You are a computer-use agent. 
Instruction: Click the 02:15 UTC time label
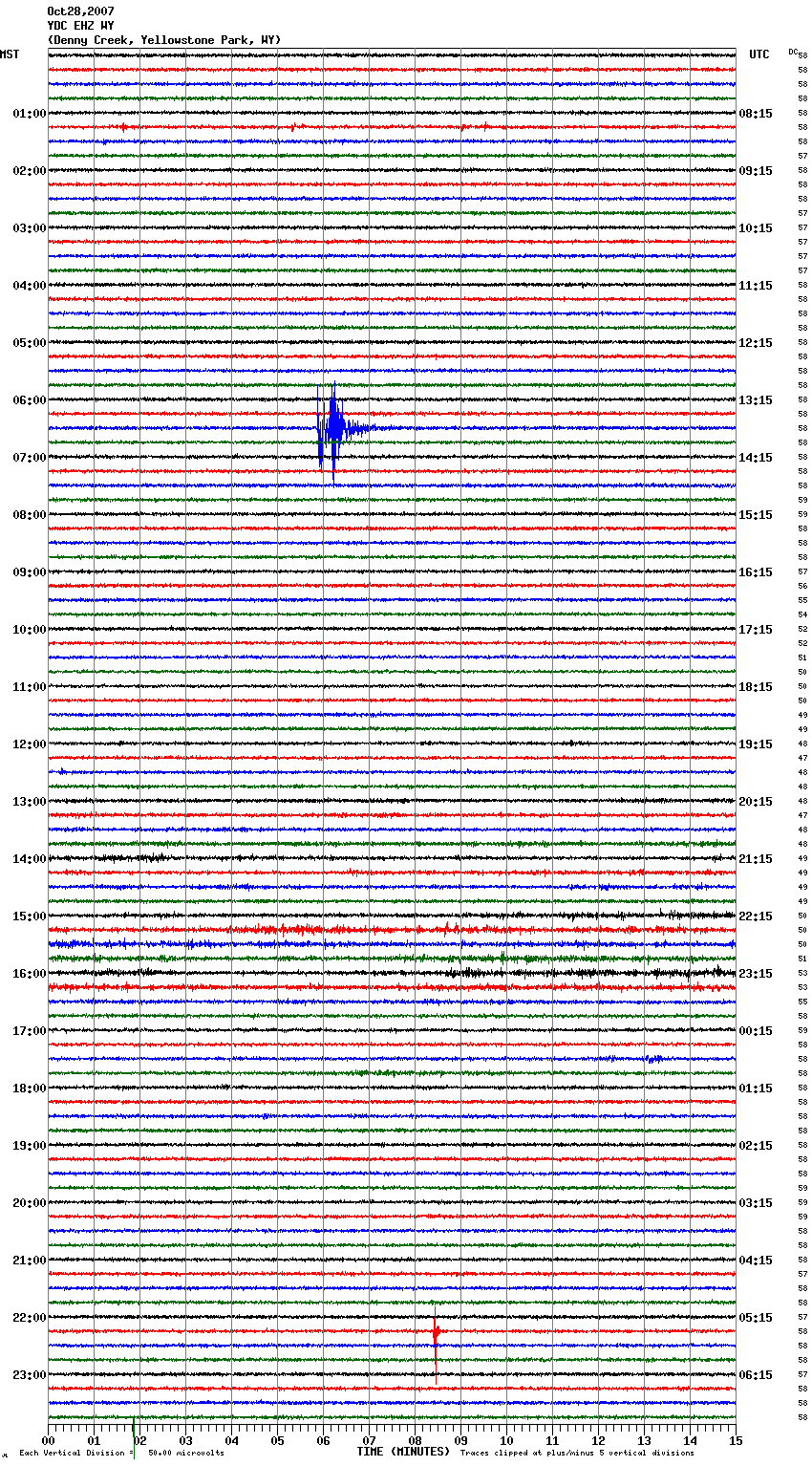[x=756, y=1146]
